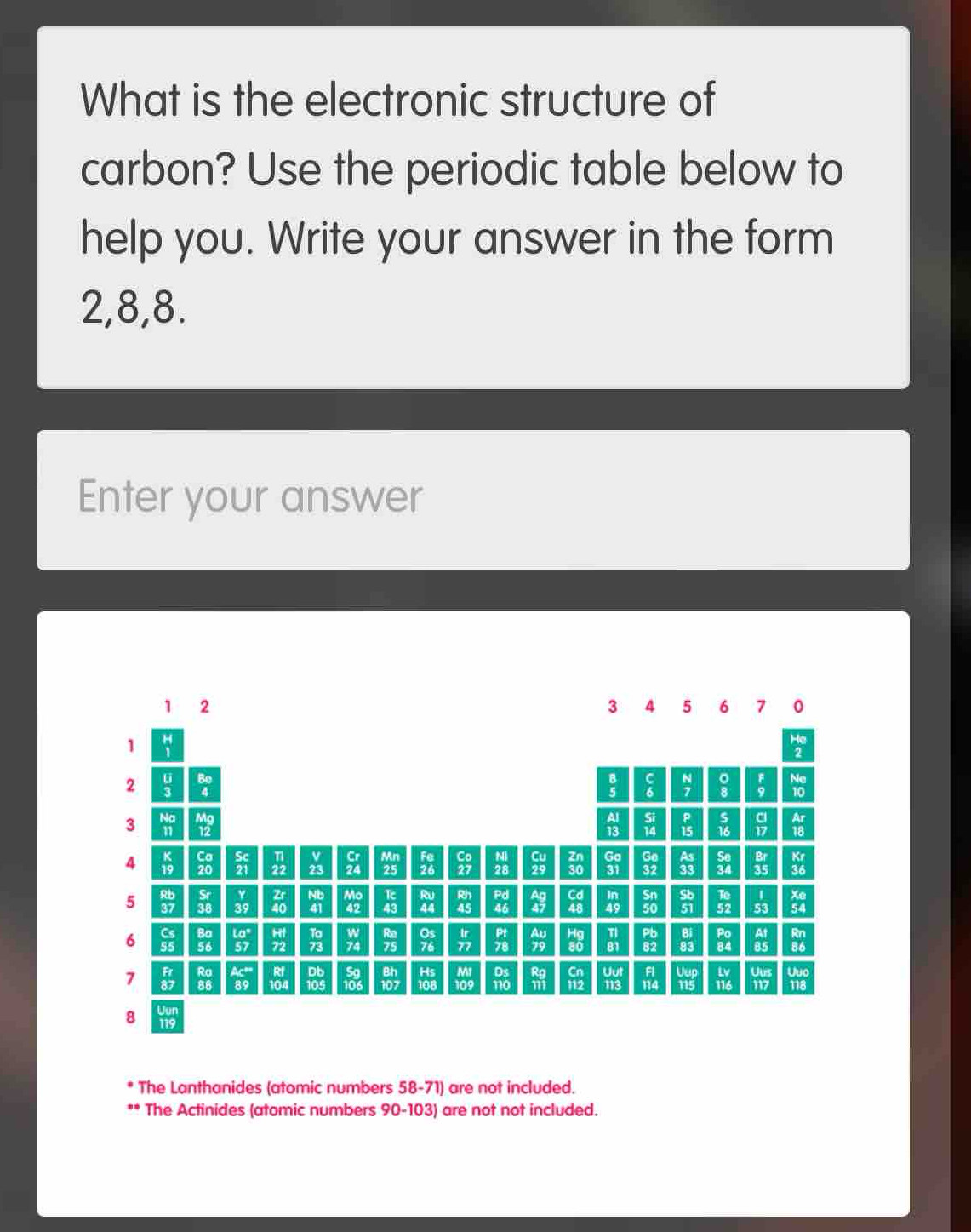Select the Helium (He) element tile

pos(798,745)
